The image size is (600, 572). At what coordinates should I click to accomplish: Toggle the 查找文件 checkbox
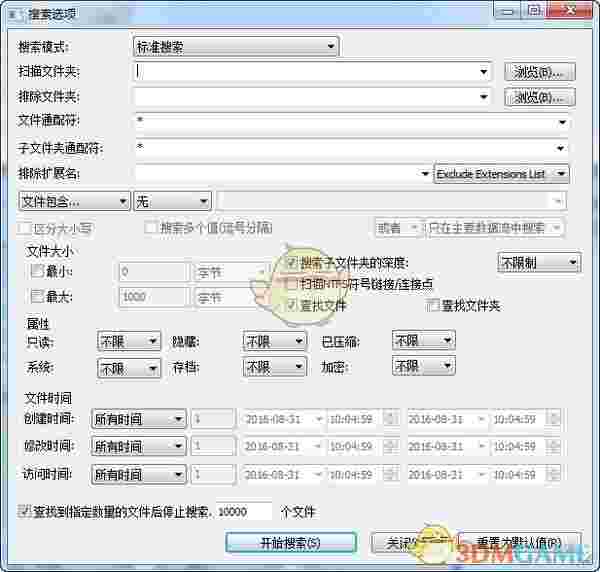click(x=293, y=305)
